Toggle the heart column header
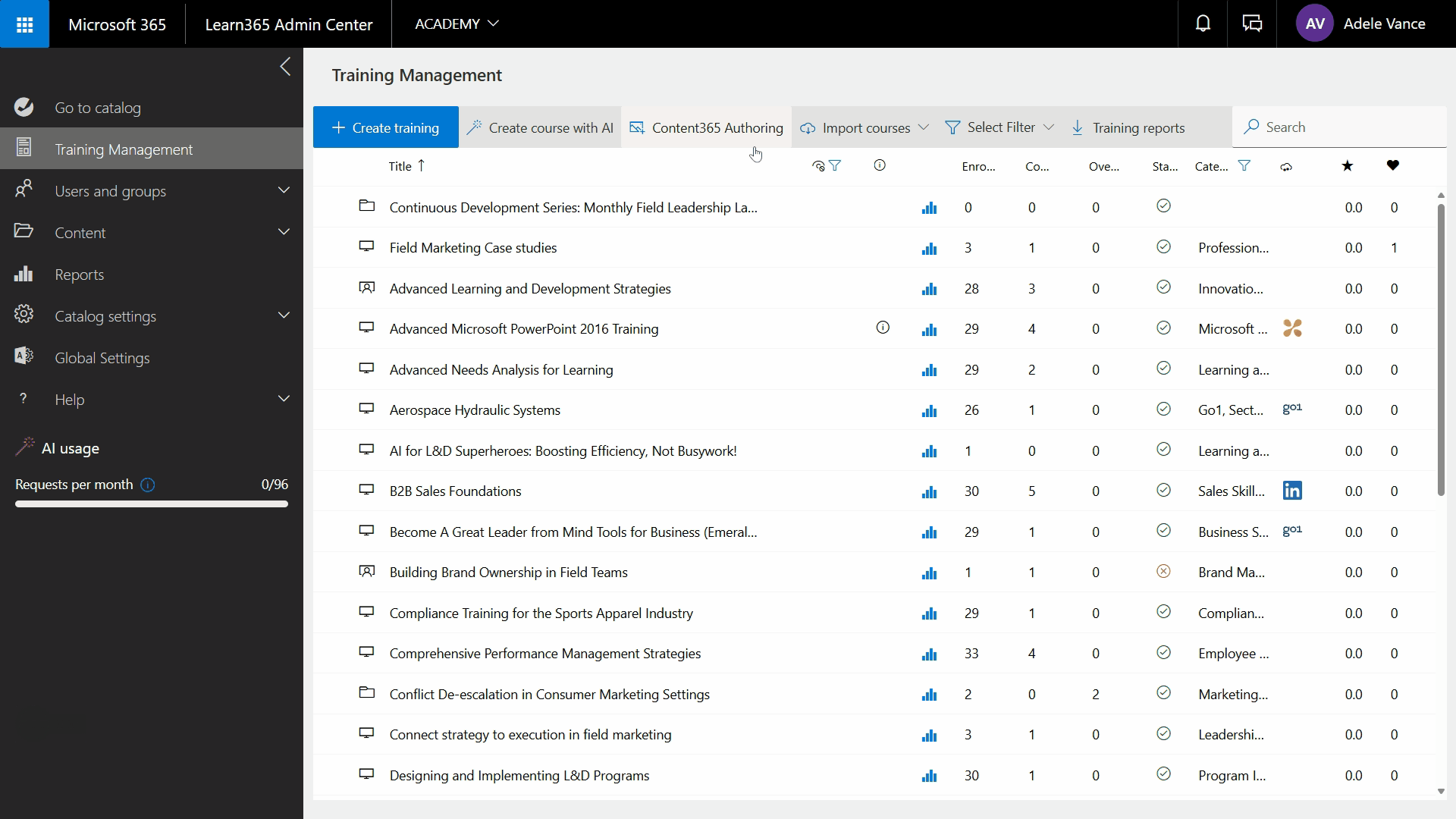Screen dimensions: 1456x819 1393,165
